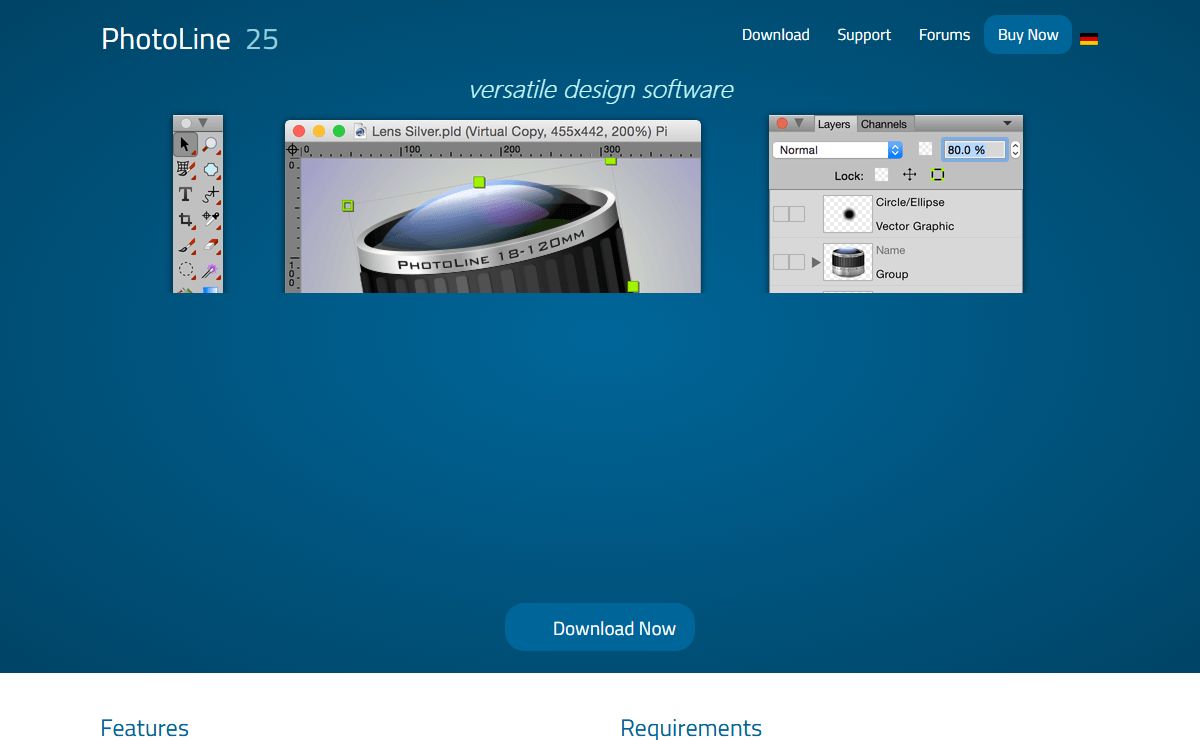
Task: Close the toolbox with gray circle button
Action: click(x=186, y=123)
